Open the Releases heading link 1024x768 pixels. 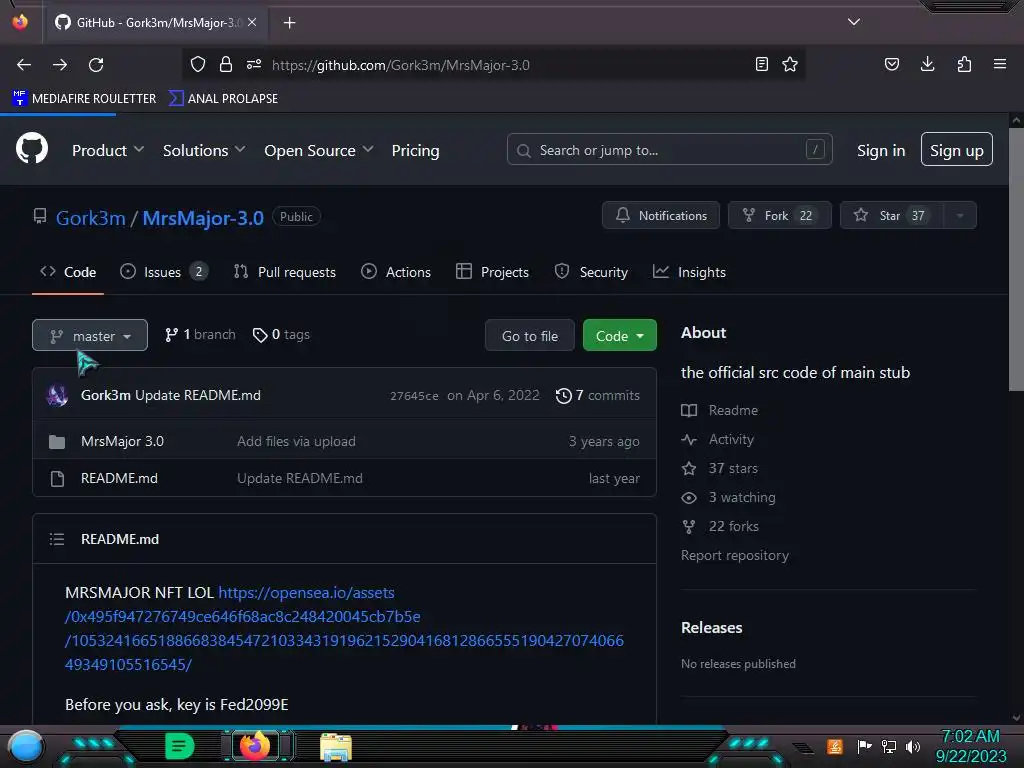pos(711,628)
